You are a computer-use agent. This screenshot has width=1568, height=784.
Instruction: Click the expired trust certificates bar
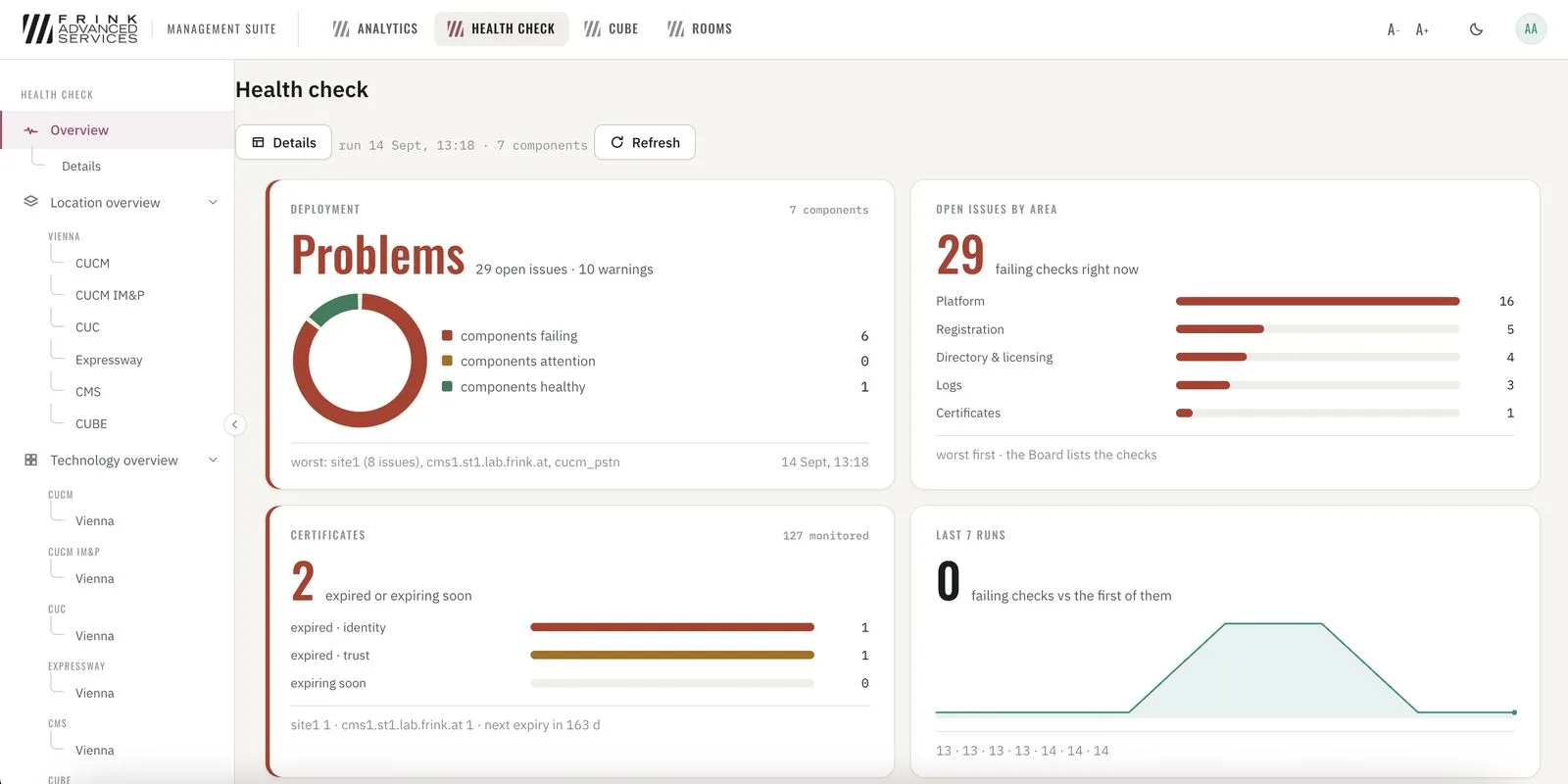point(672,655)
